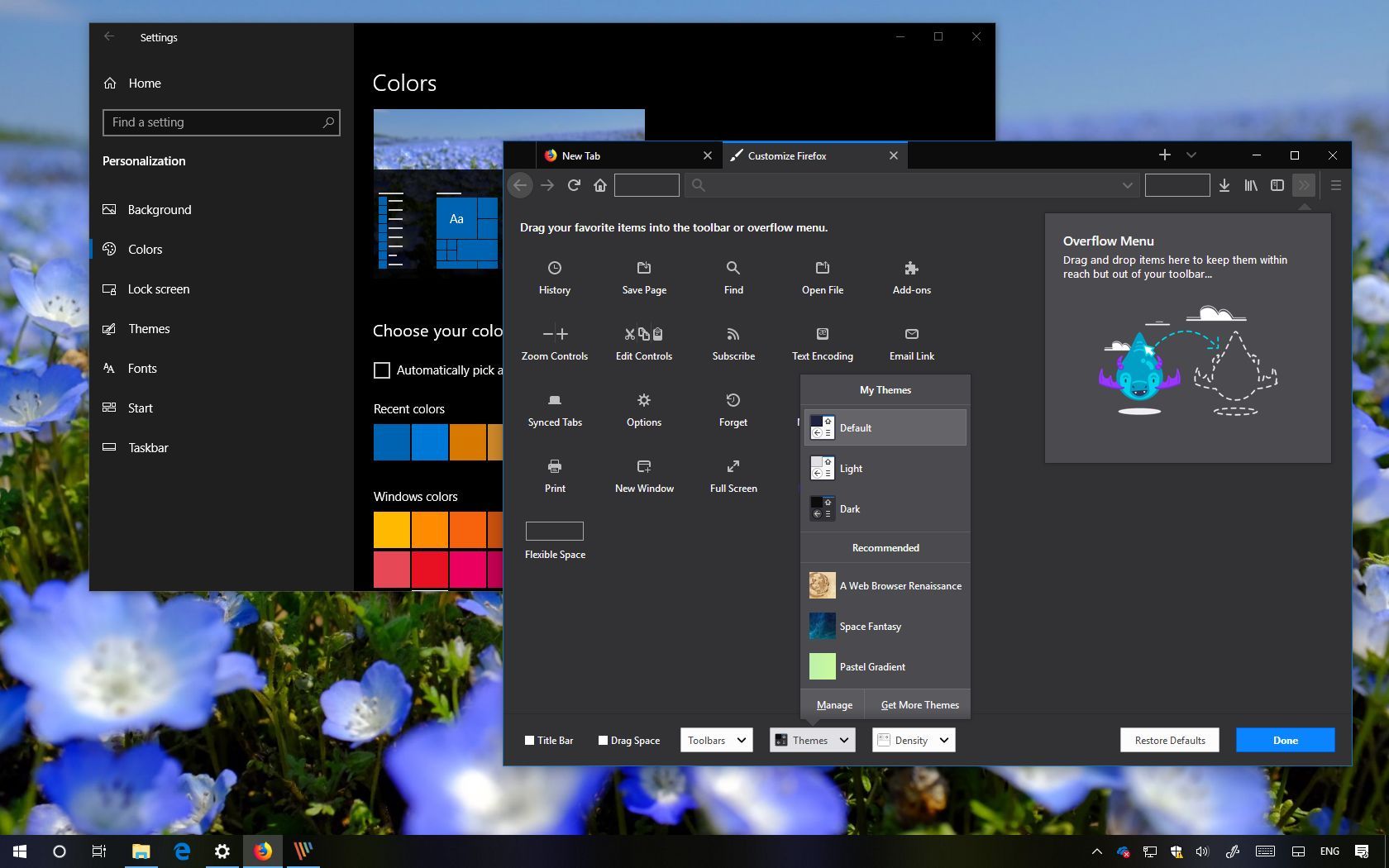The height and width of the screenshot is (868, 1389).
Task: Select the Dark theme
Action: pyautogui.click(x=885, y=508)
